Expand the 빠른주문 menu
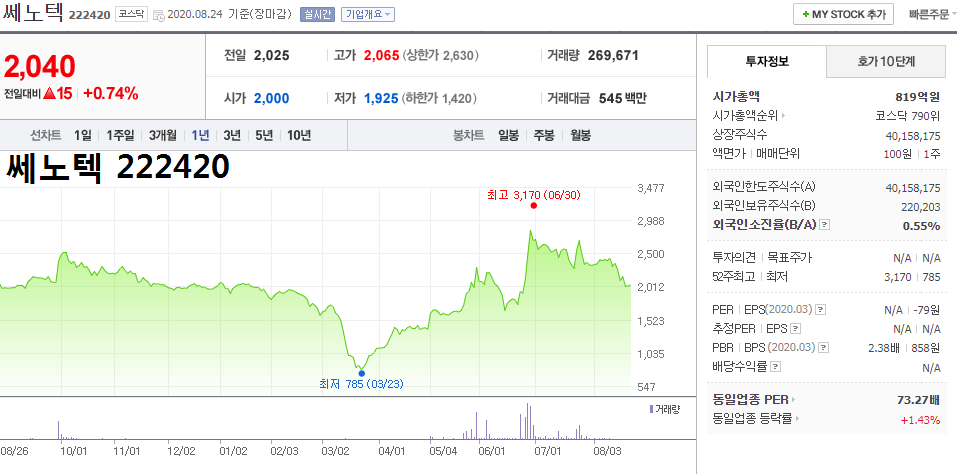 pyautogui.click(x=932, y=14)
